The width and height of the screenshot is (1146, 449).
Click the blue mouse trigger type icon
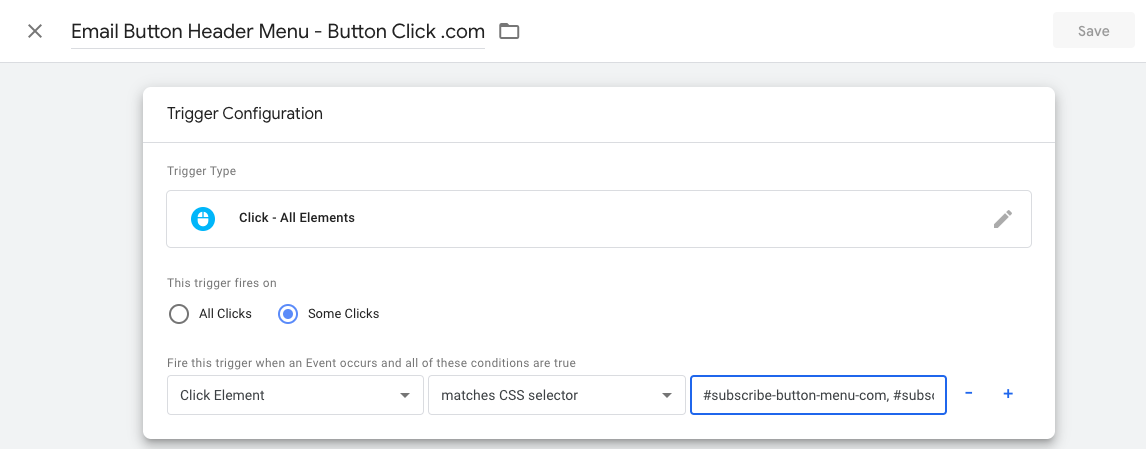click(x=203, y=218)
